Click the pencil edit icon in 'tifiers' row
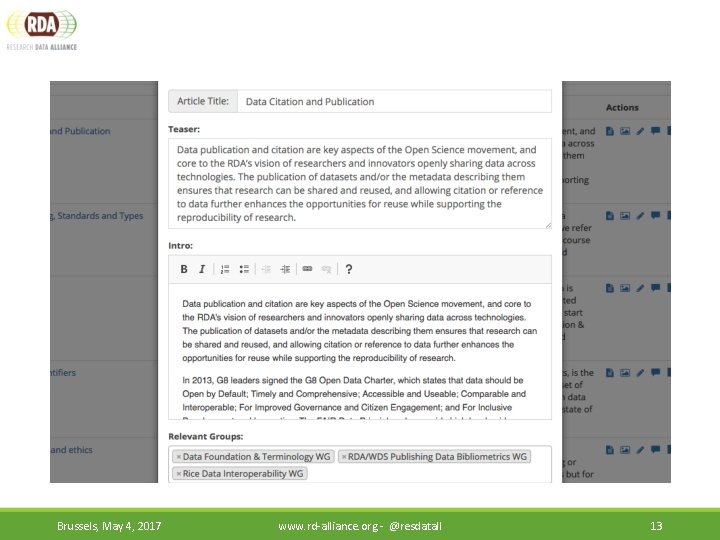The width and height of the screenshot is (720, 540). [640, 372]
